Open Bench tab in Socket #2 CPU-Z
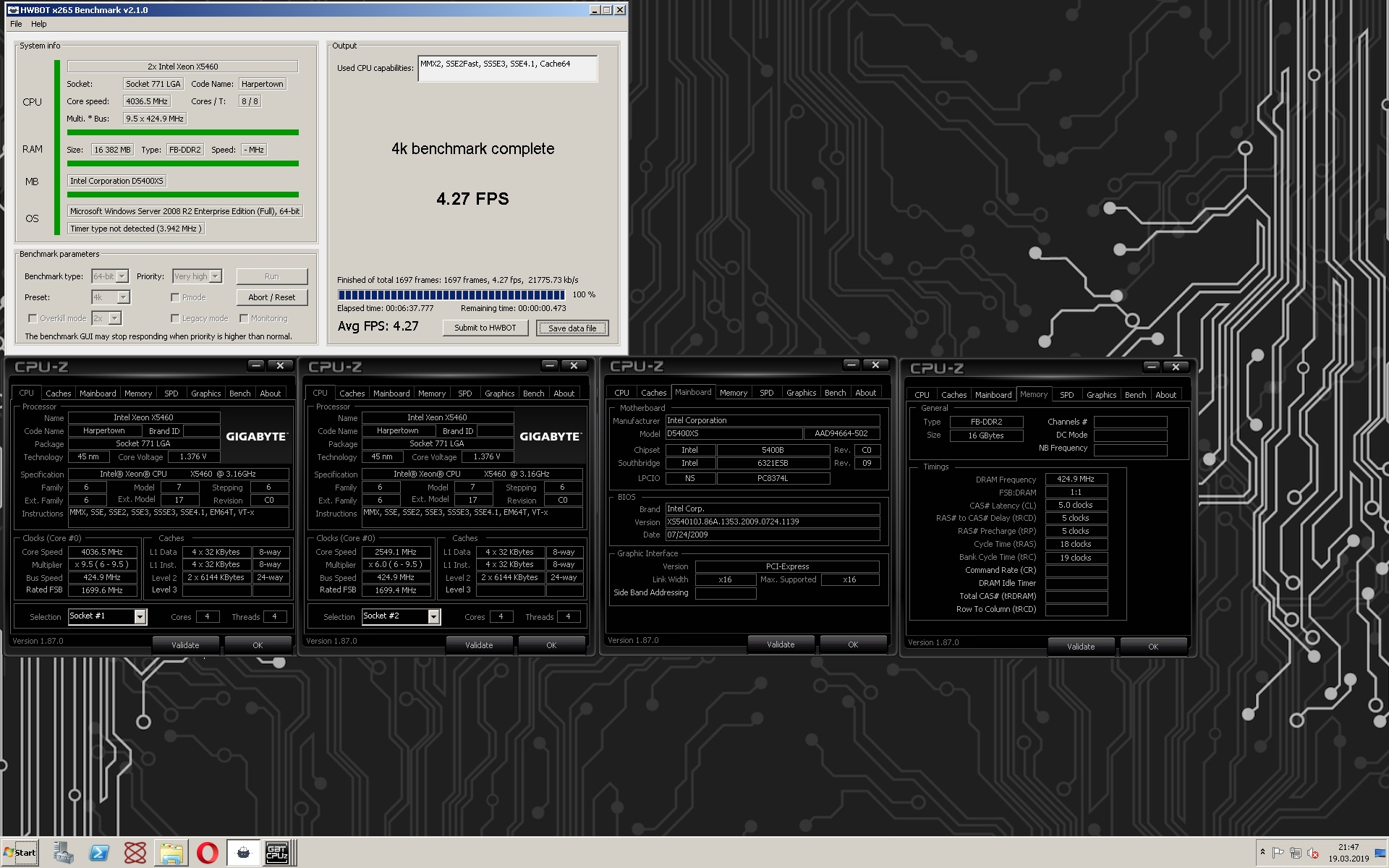Screen dimensions: 1389x868 pos(534,393)
